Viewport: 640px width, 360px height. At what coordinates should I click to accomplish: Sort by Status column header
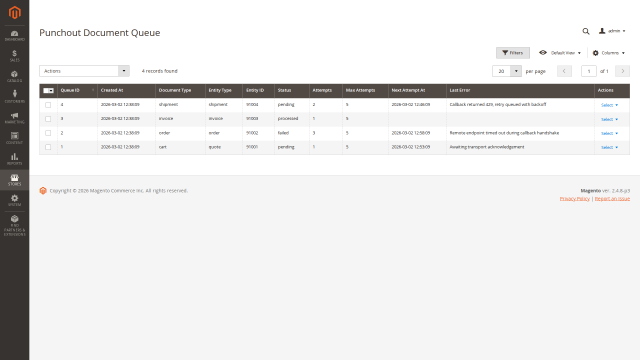click(x=291, y=90)
